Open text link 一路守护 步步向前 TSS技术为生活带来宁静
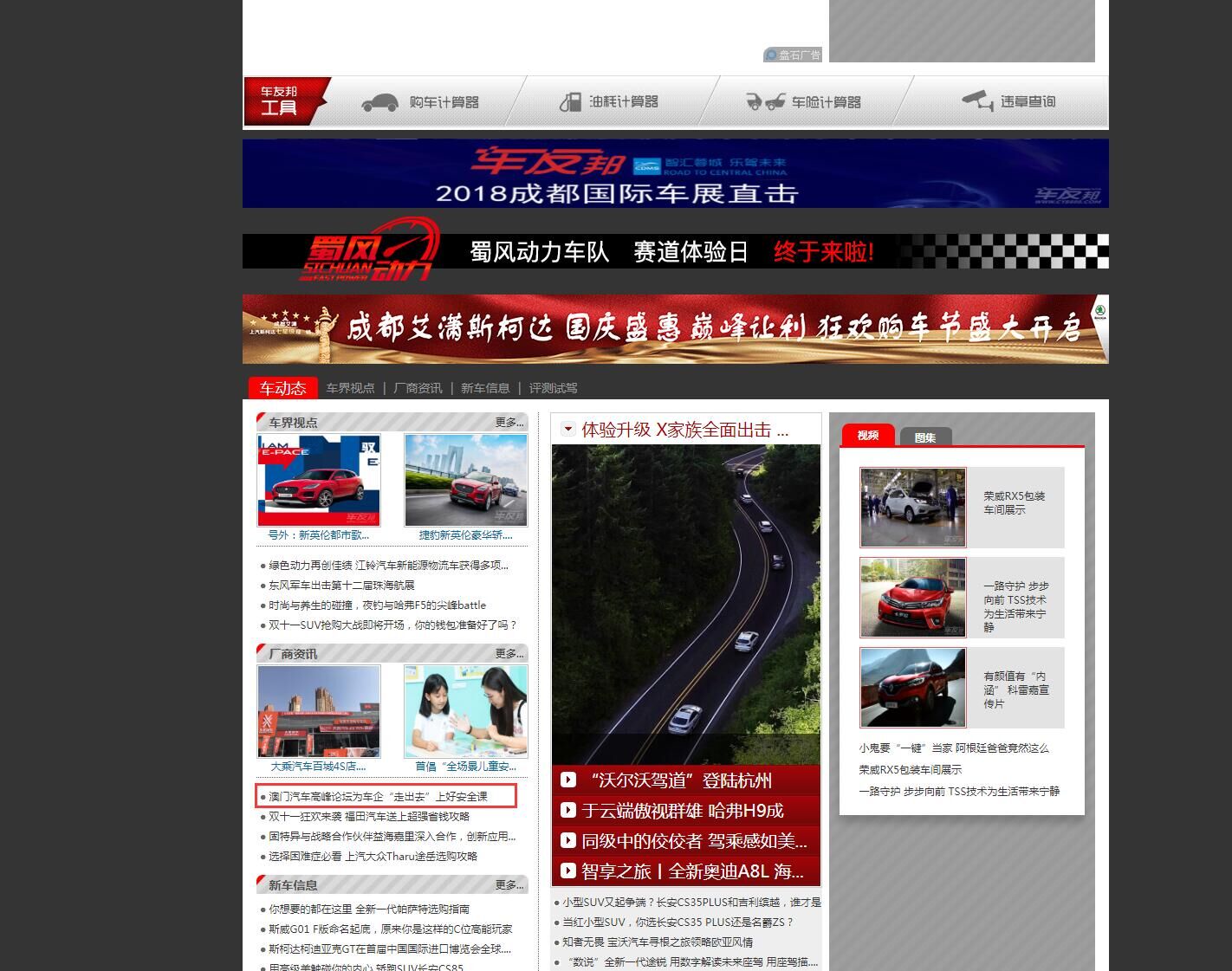This screenshot has width=1232, height=971. pos(959,792)
